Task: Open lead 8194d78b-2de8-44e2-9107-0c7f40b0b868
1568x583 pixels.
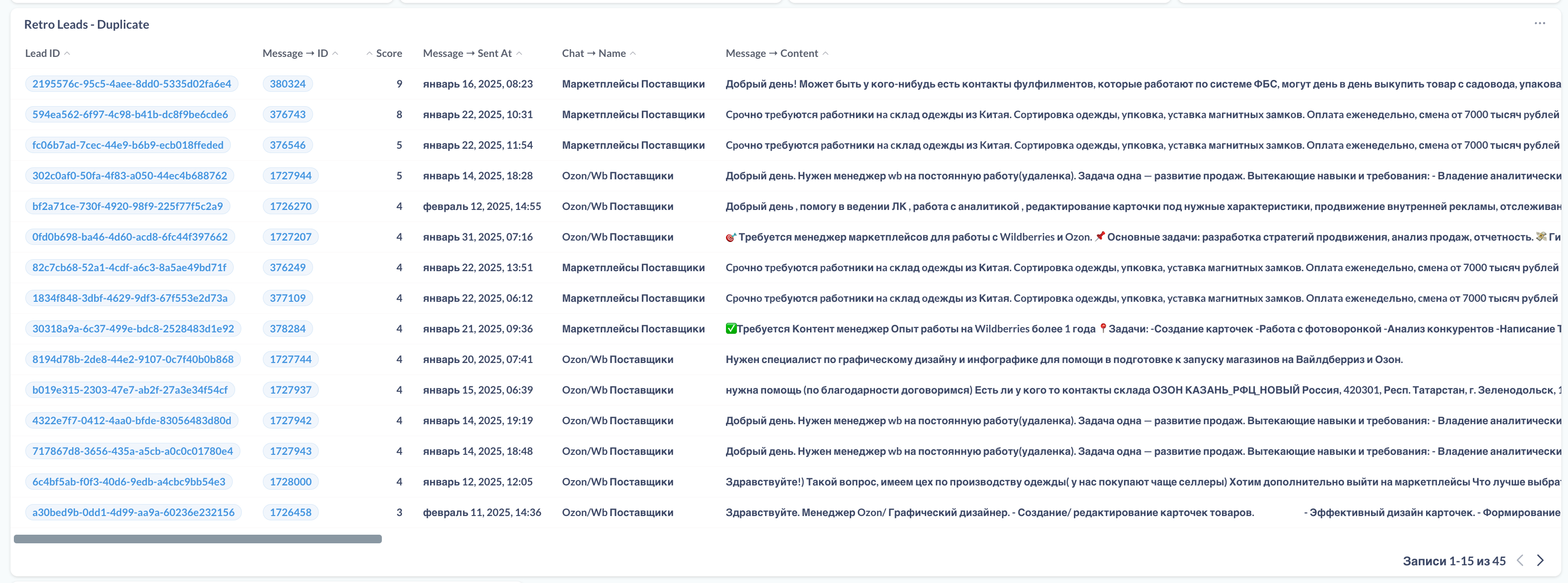Action: 133,359
